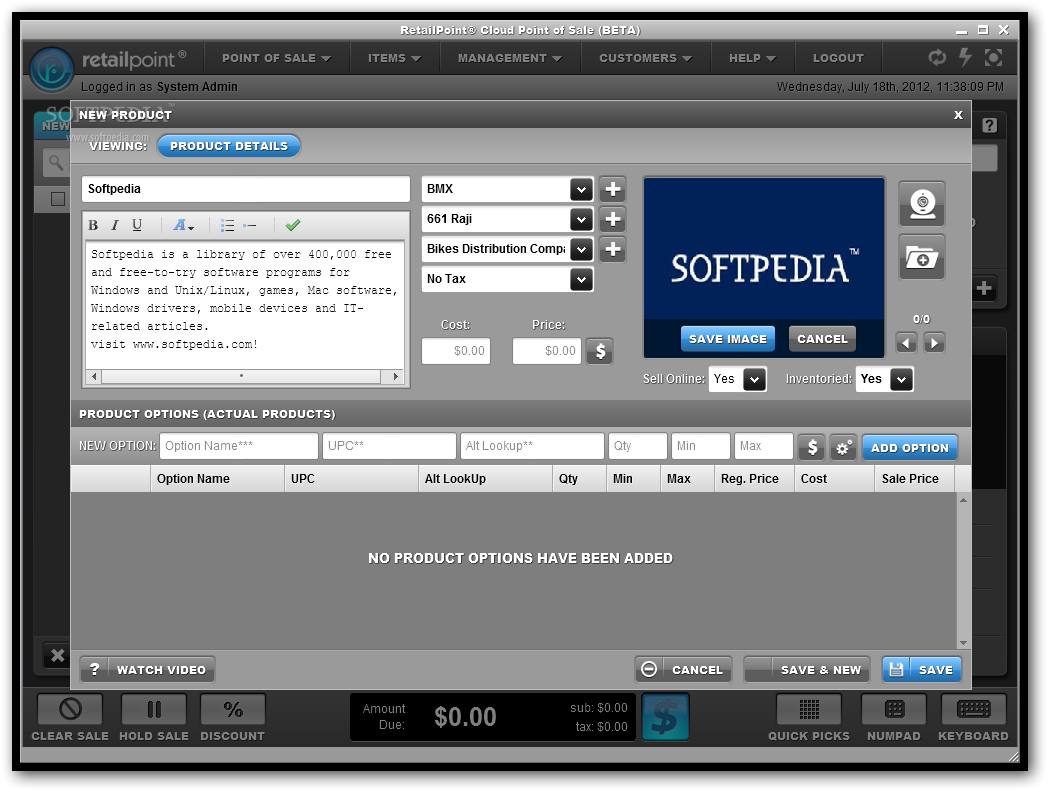Image resolution: width=1048 pixels, height=791 pixels.
Task: Browse for image with folder plus icon
Action: (922, 257)
